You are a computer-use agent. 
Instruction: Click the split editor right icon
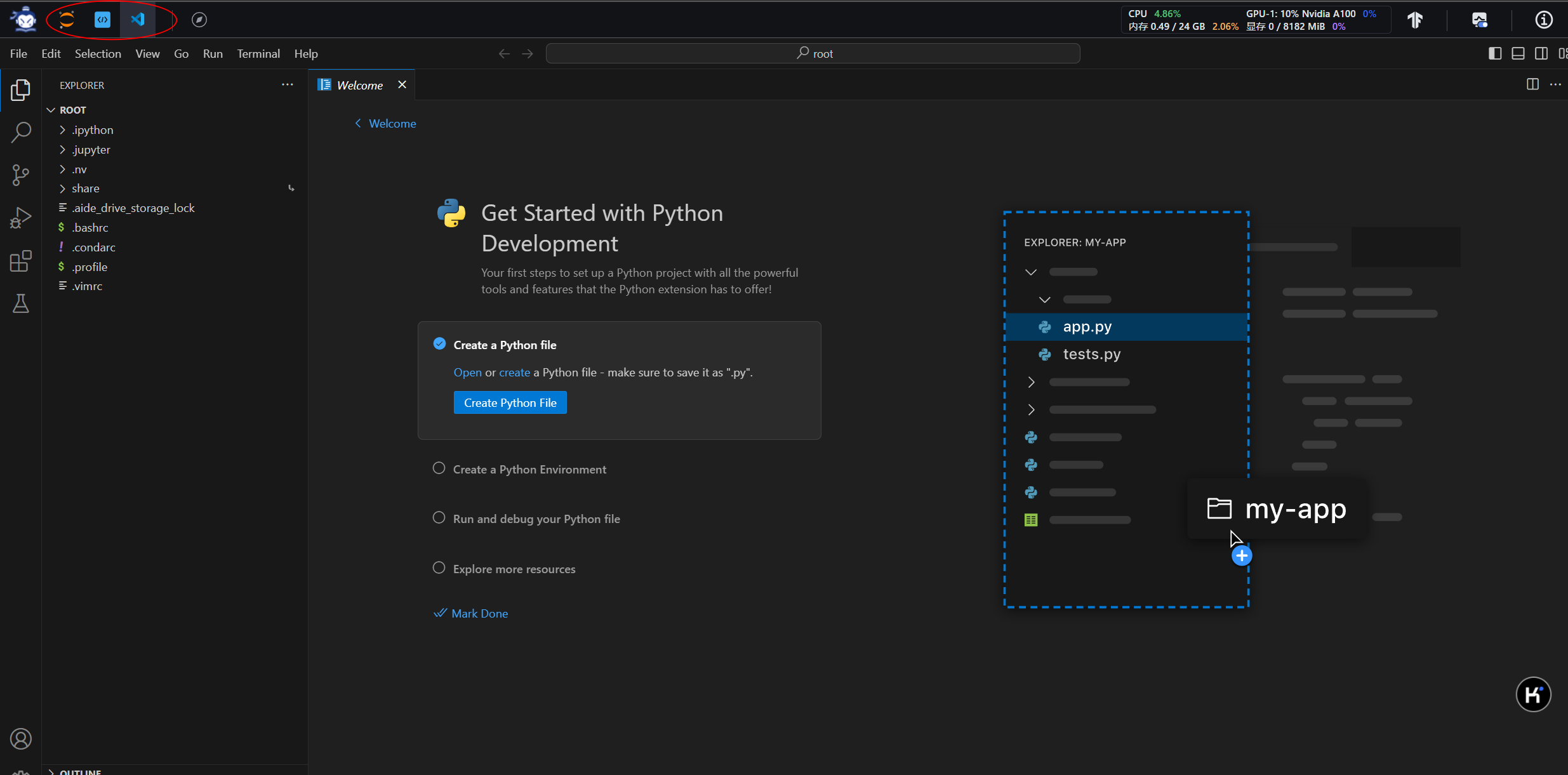tap(1532, 84)
